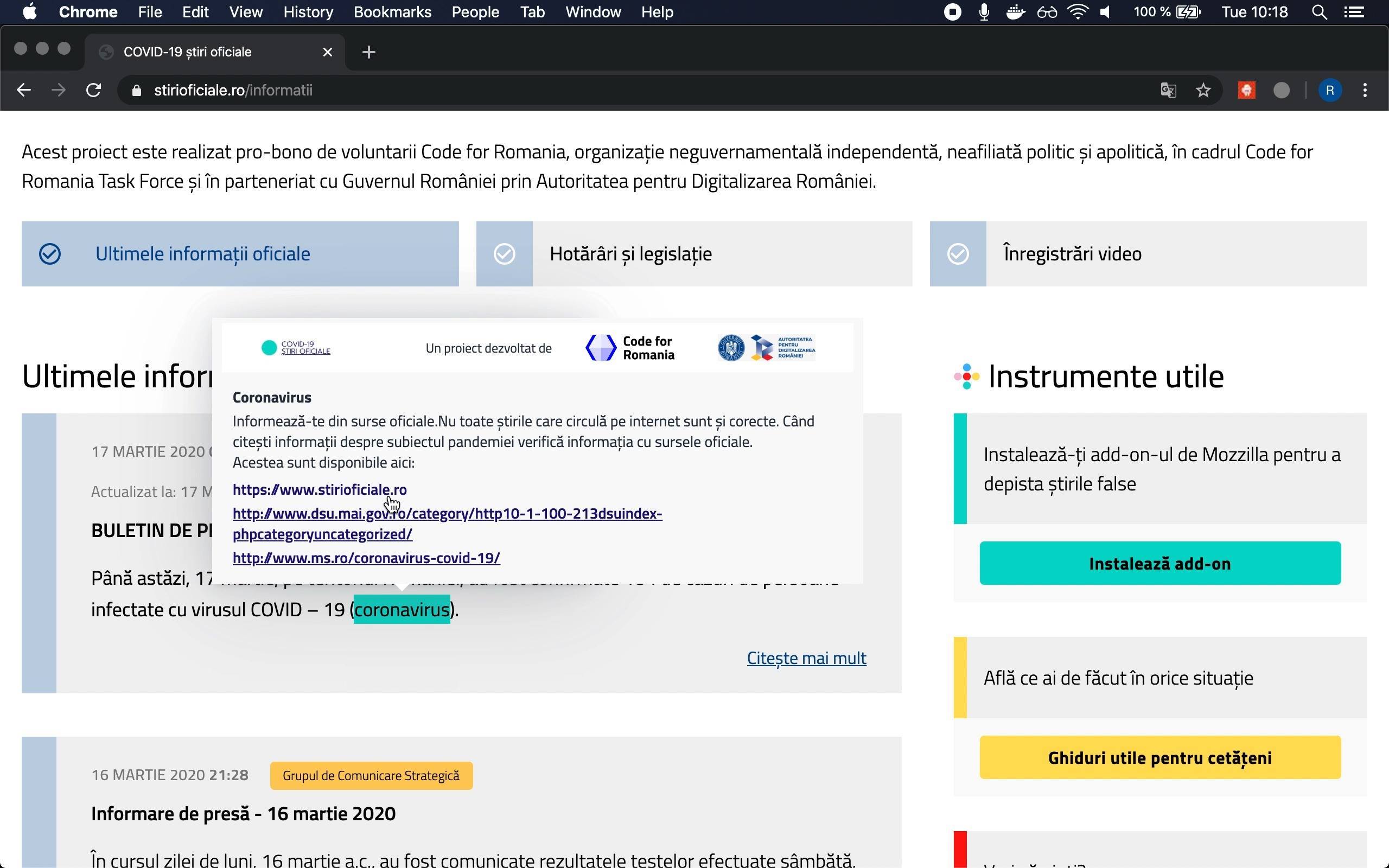
Task: Open the profile avatar R
Action: coord(1330,90)
